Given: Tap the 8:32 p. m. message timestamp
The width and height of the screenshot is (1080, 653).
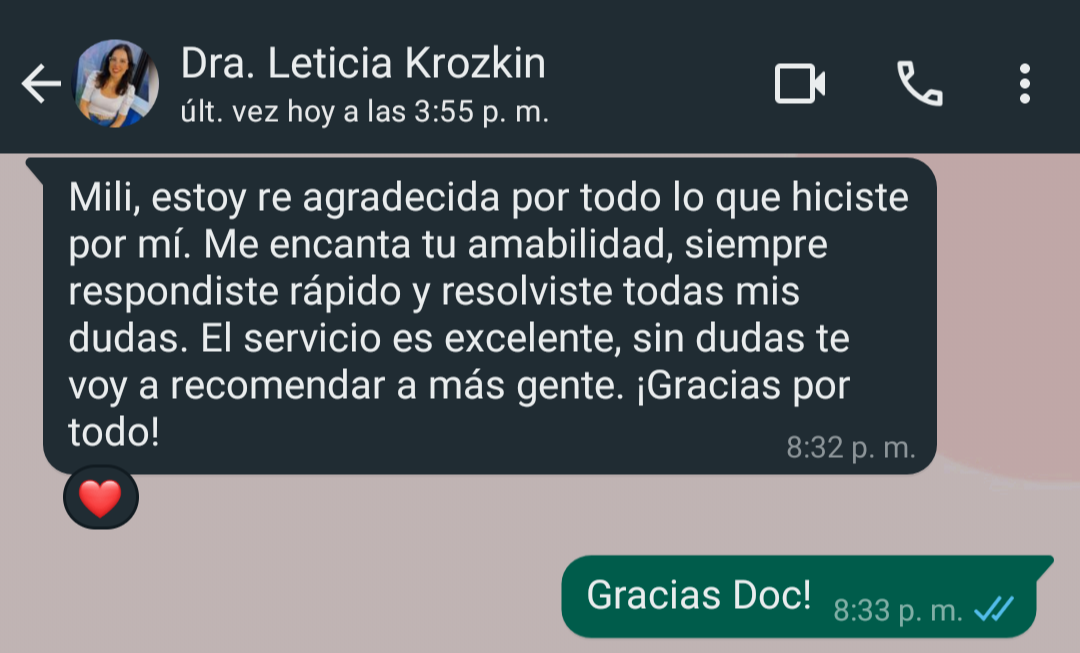Looking at the screenshot, I should 851,448.
